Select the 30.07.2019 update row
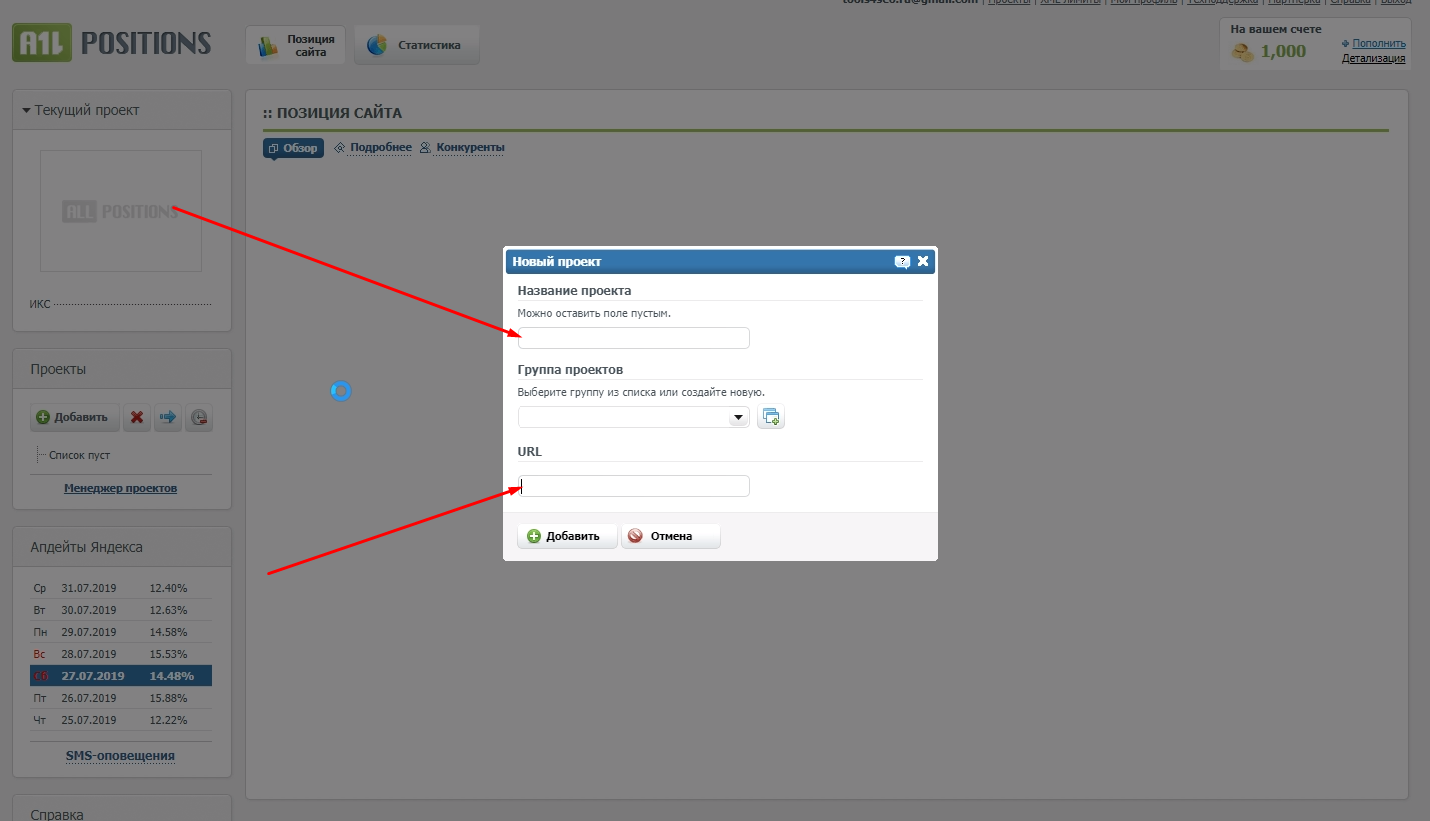 click(121, 610)
